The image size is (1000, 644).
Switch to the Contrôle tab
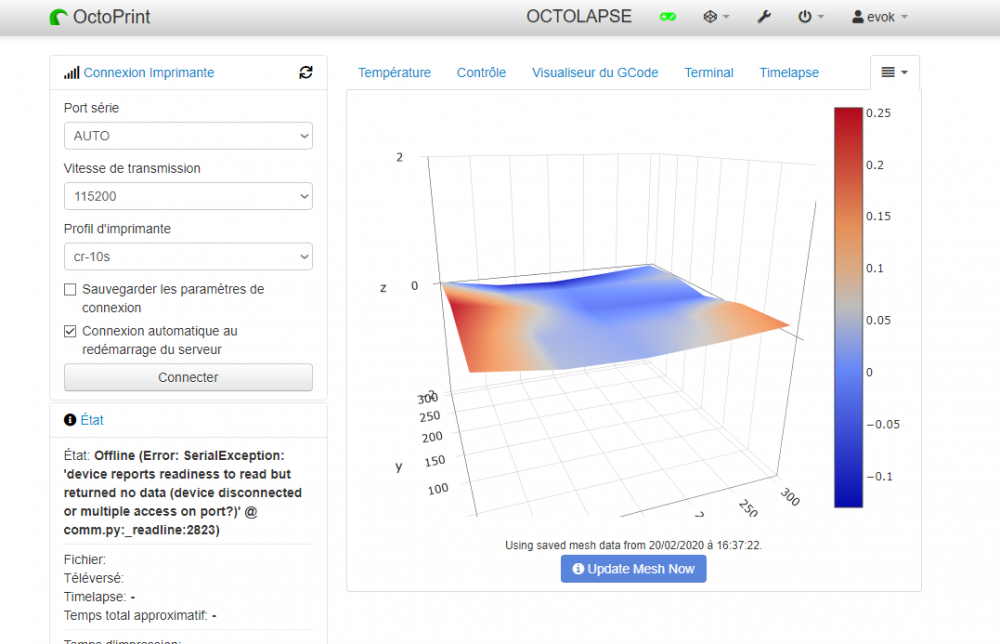click(482, 73)
